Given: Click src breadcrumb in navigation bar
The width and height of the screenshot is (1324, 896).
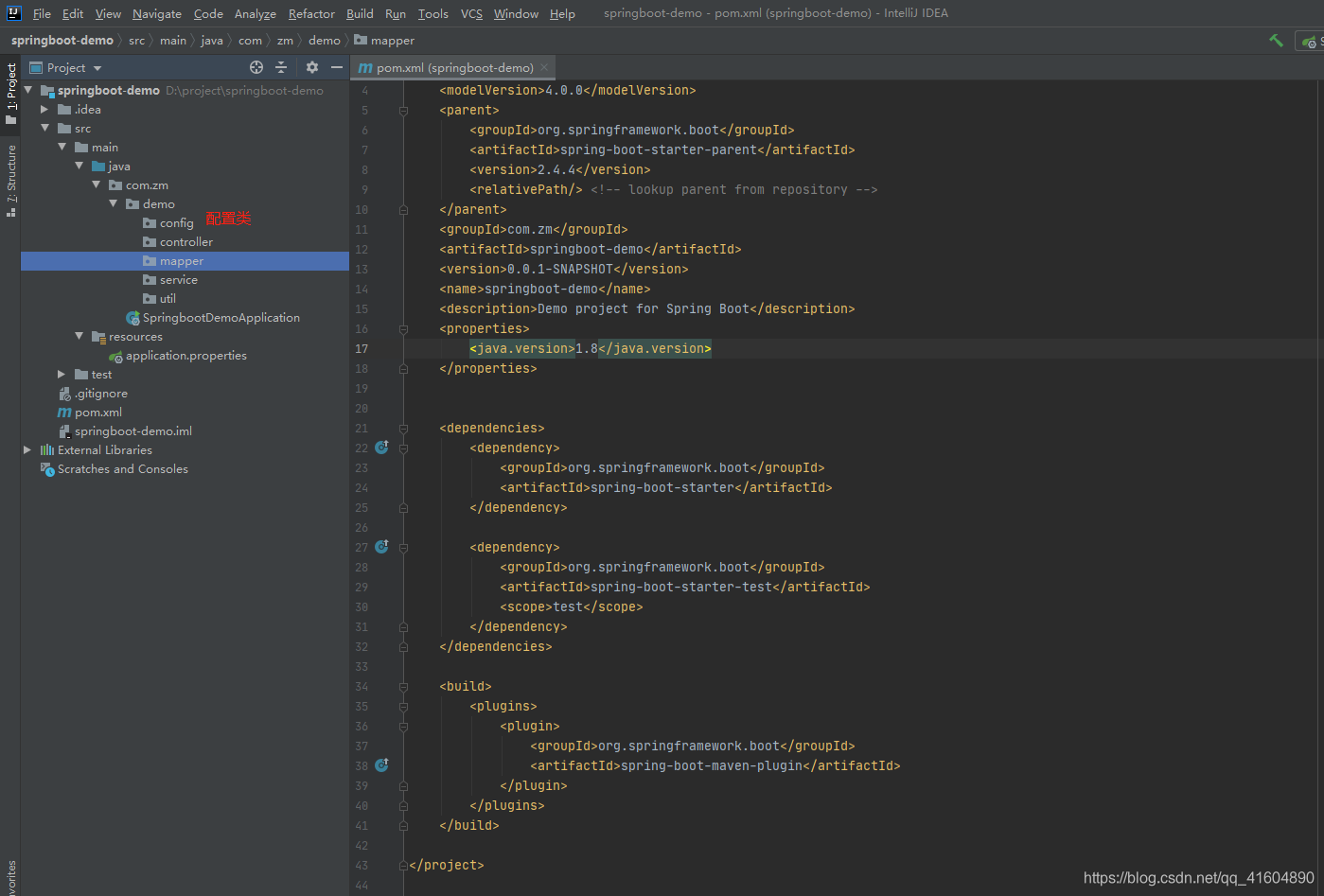Looking at the screenshot, I should (x=136, y=41).
